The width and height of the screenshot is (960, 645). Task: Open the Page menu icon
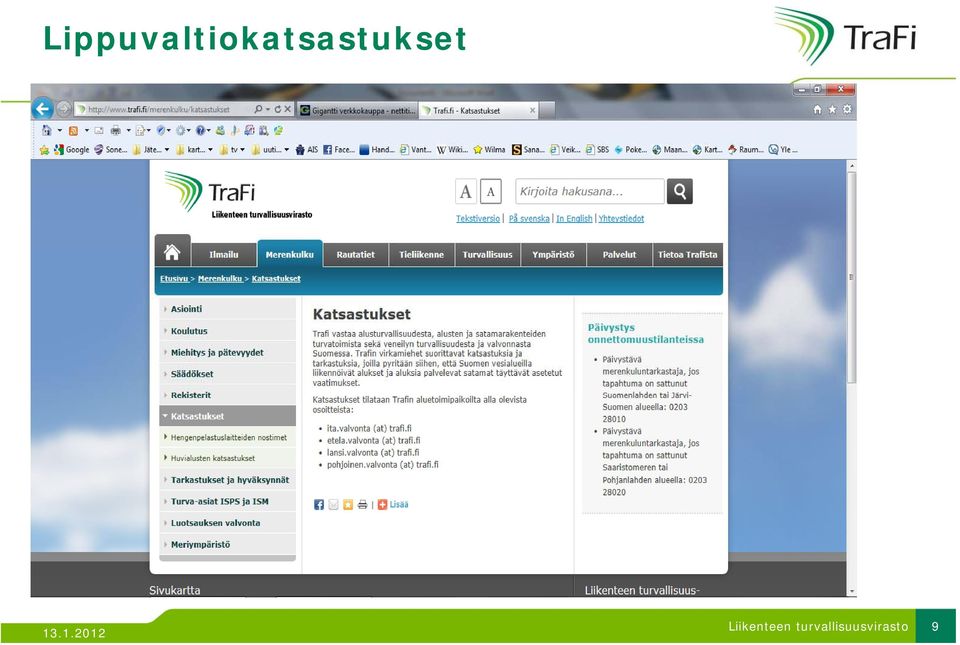[x=140, y=130]
